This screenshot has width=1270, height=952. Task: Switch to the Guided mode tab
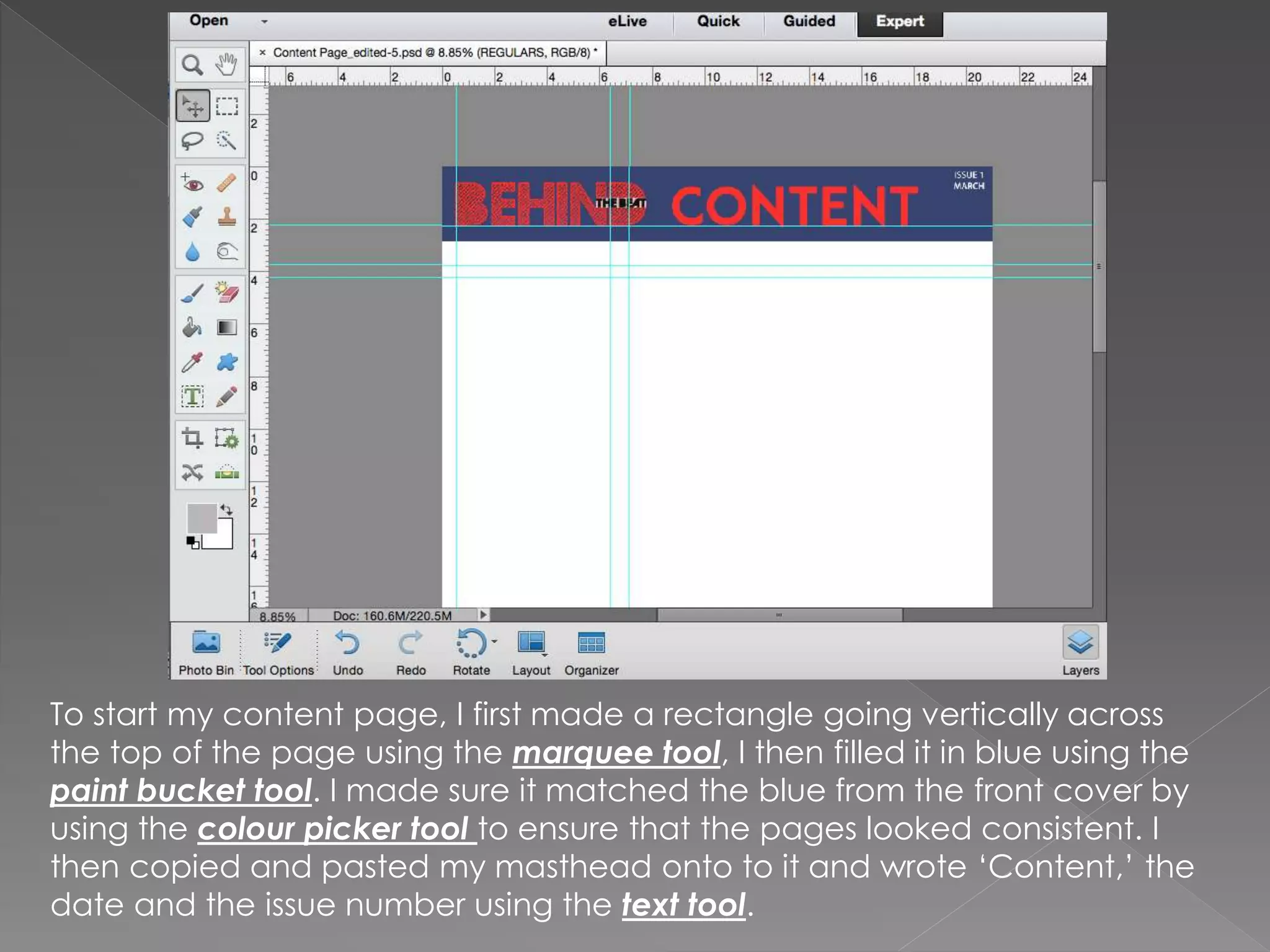click(809, 22)
